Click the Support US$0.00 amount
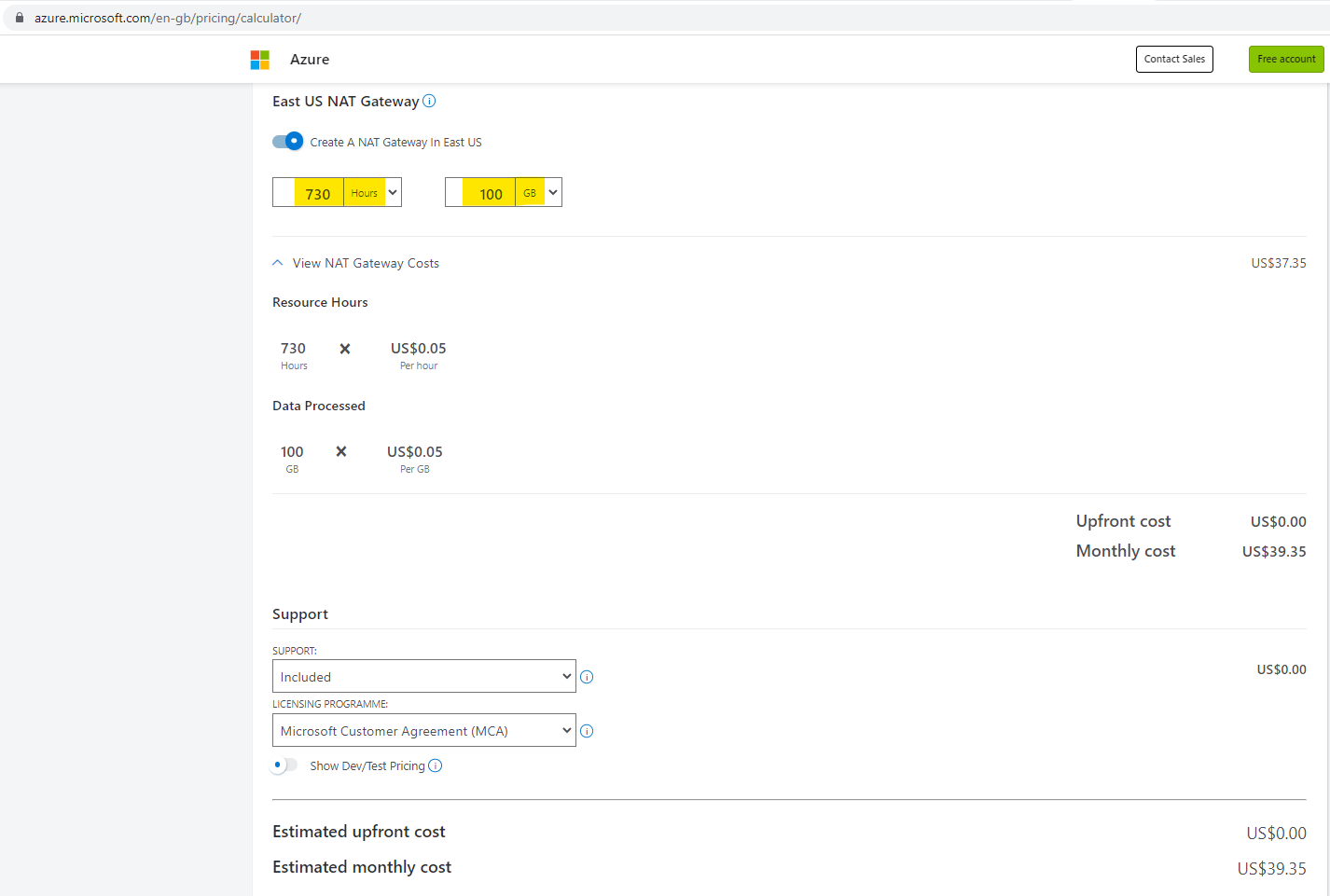Image resolution: width=1330 pixels, height=896 pixels. click(1282, 669)
